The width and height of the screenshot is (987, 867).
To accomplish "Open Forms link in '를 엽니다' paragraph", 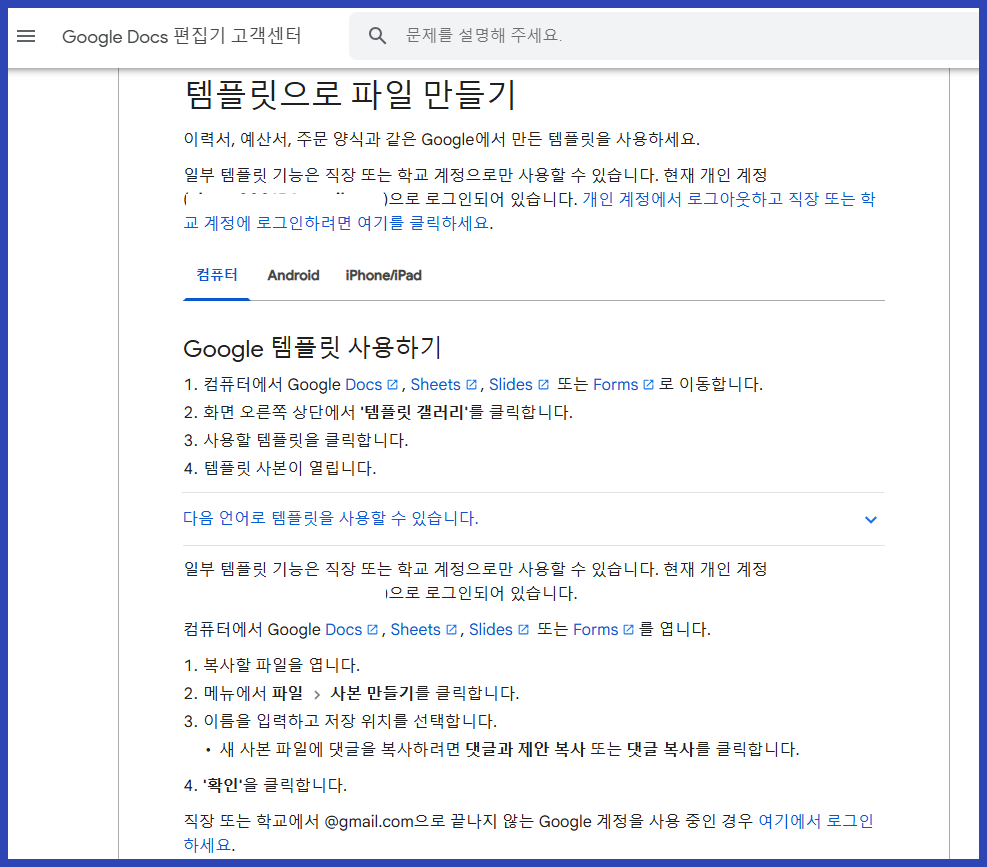I will (x=595, y=629).
